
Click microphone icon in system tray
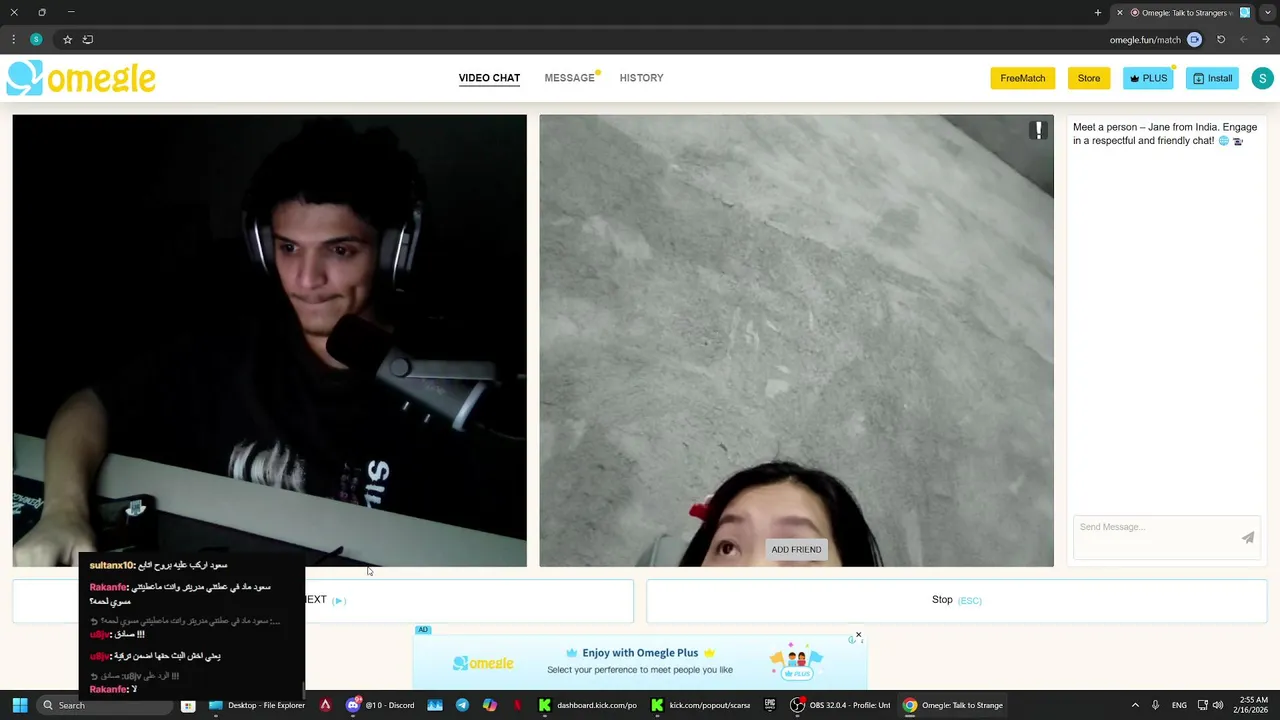tap(1156, 705)
